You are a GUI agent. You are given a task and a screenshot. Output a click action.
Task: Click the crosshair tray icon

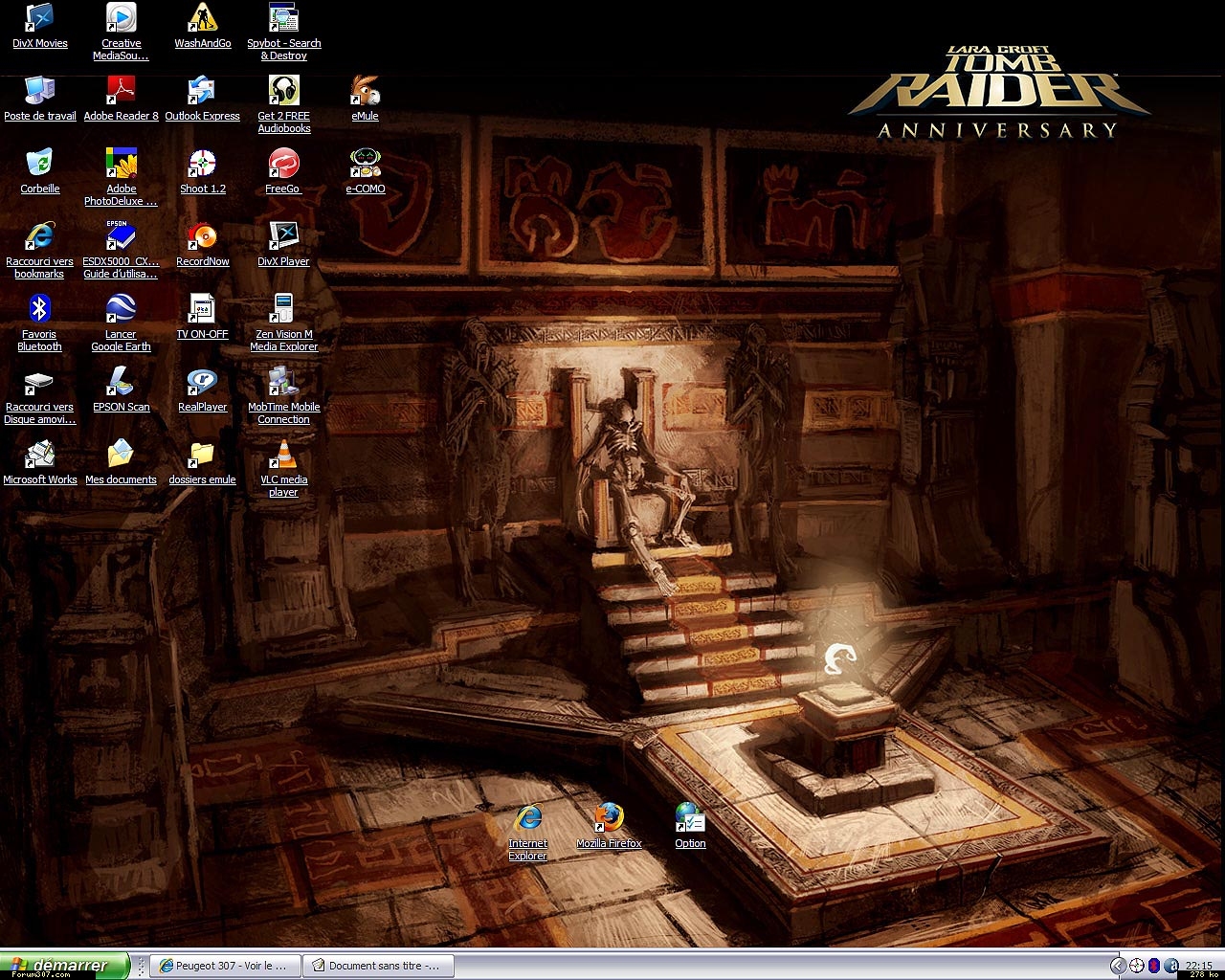pos(1137,966)
